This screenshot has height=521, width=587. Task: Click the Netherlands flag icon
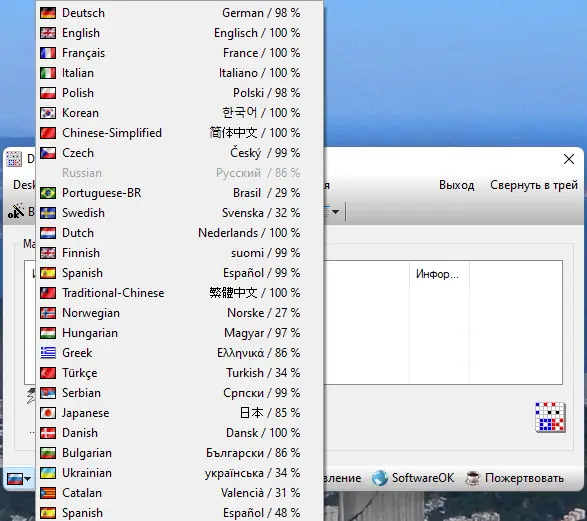point(48,233)
